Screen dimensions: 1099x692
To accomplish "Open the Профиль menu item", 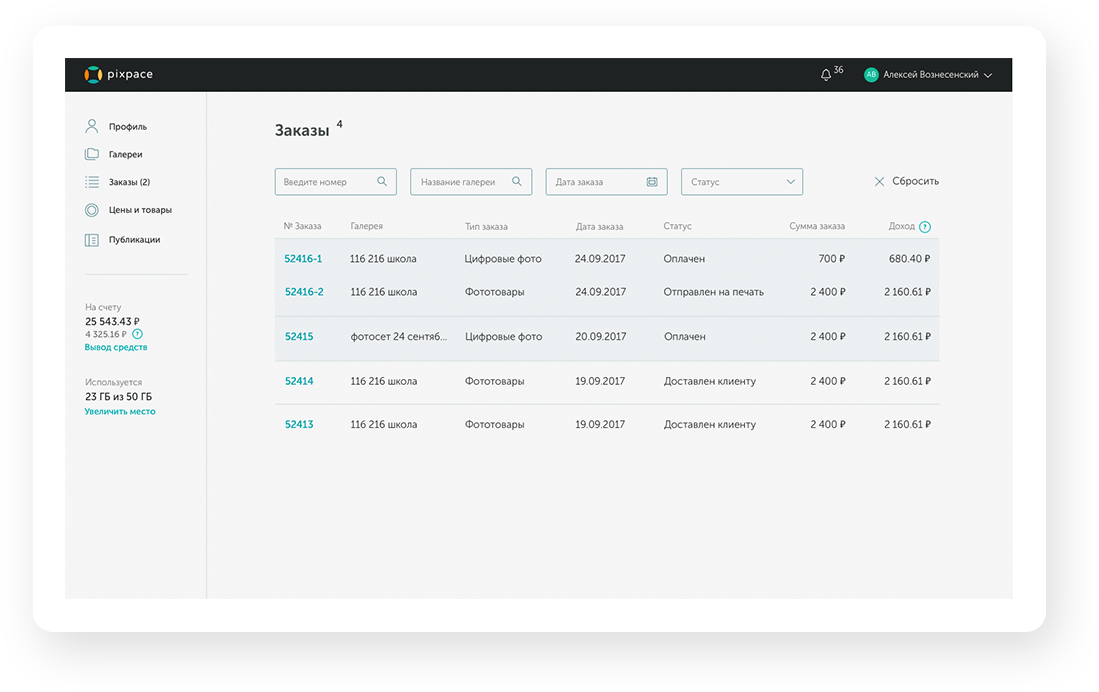I will [128, 127].
